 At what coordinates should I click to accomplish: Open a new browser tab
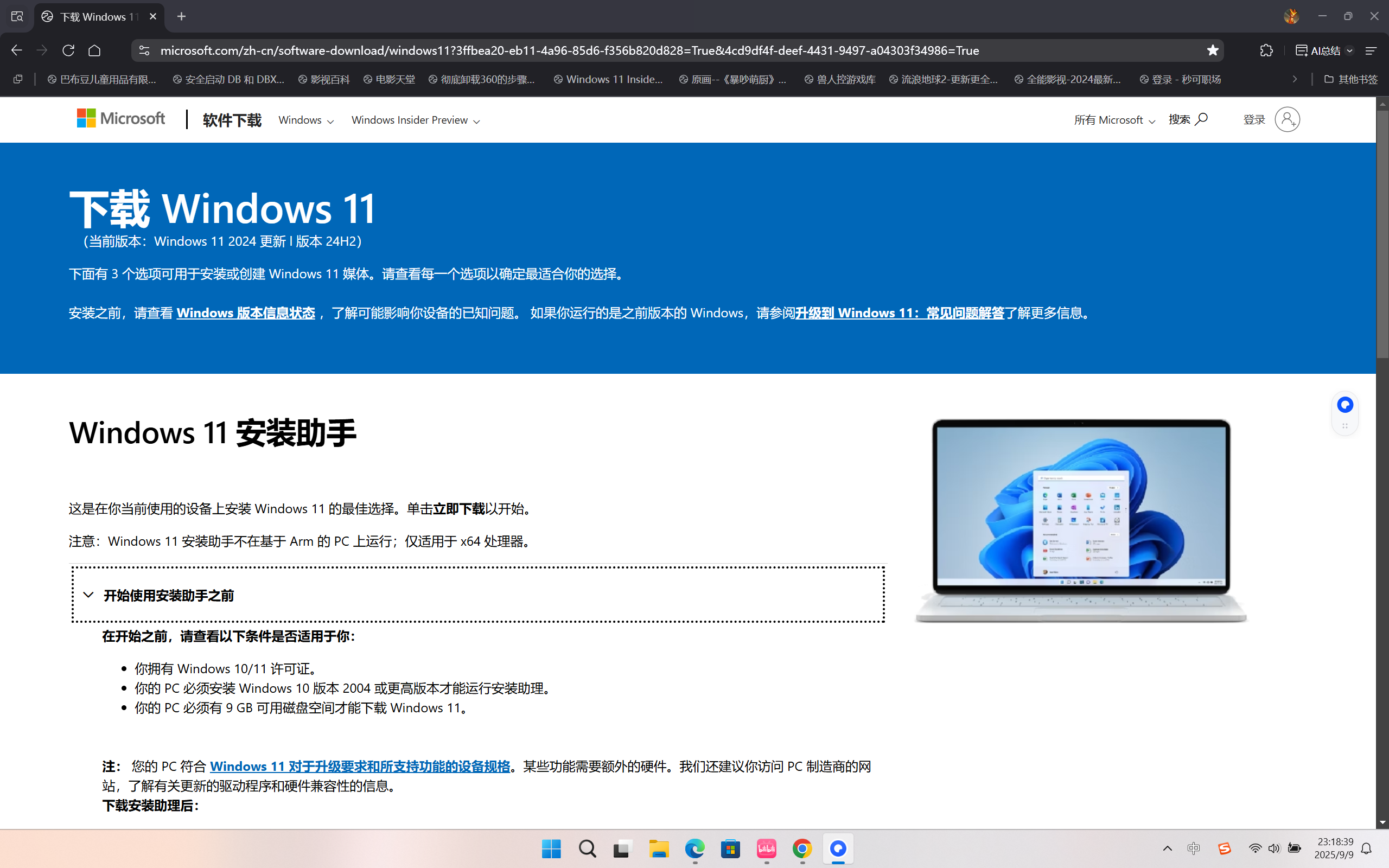181,17
